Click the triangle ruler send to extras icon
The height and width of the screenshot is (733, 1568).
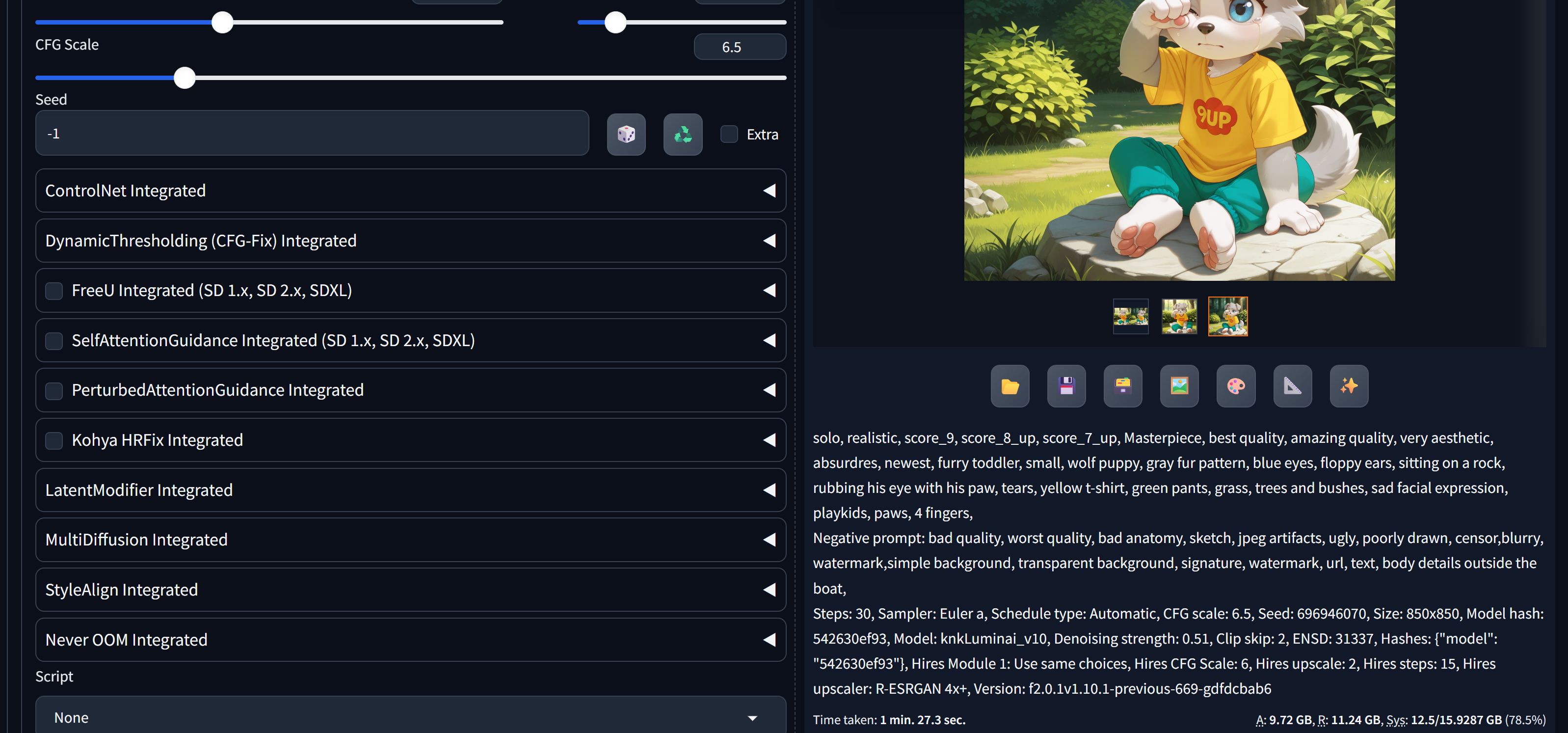pos(1292,386)
